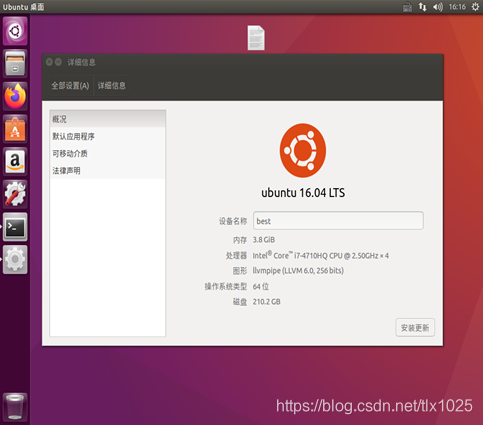Click the llvmpipe graphics value
Screen dimensions: 483x425
(x=298, y=271)
